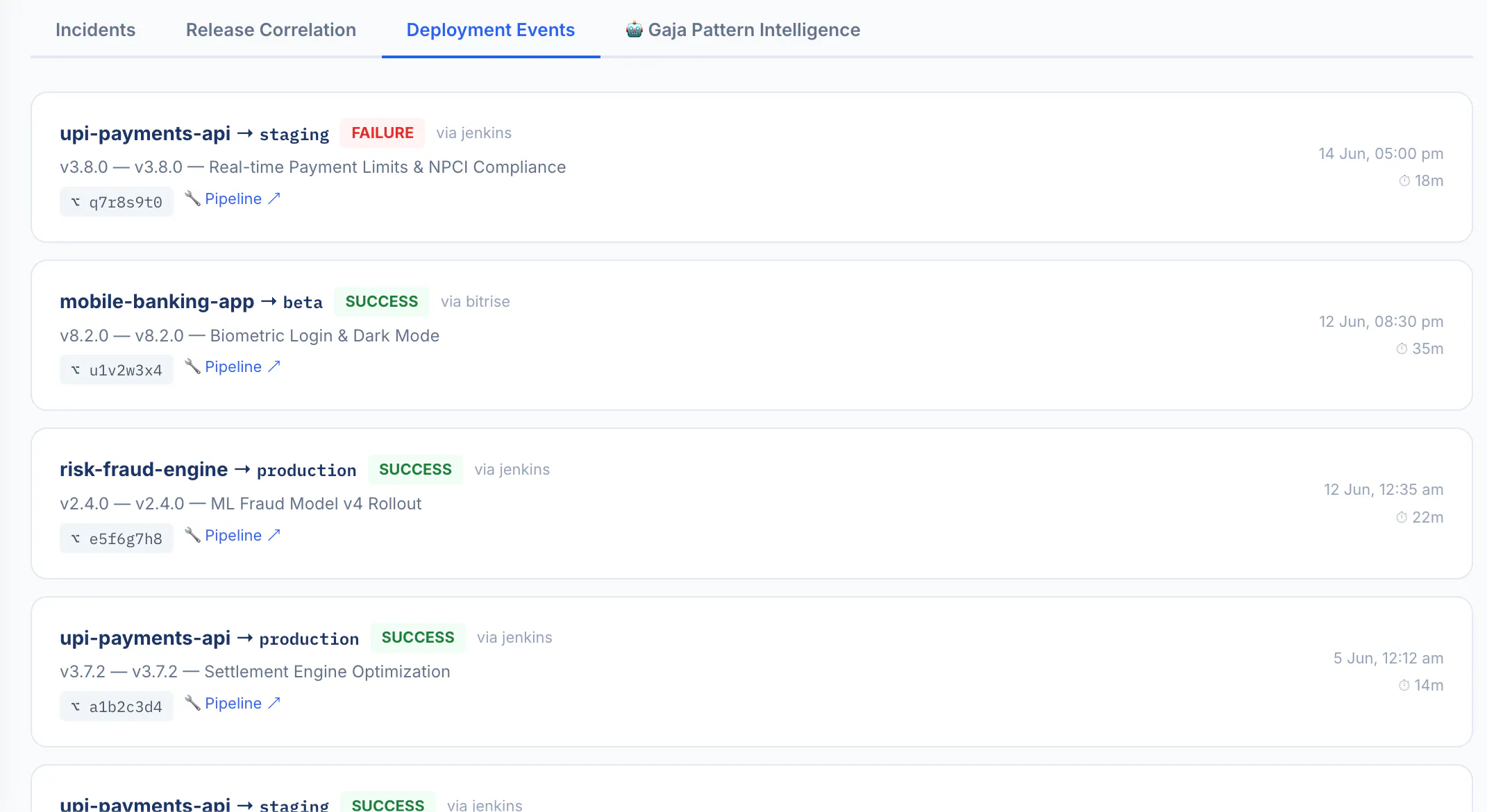Click the external arrow after Pipeline for u1v2w3x4
The width and height of the screenshot is (1487, 812).
(x=274, y=366)
